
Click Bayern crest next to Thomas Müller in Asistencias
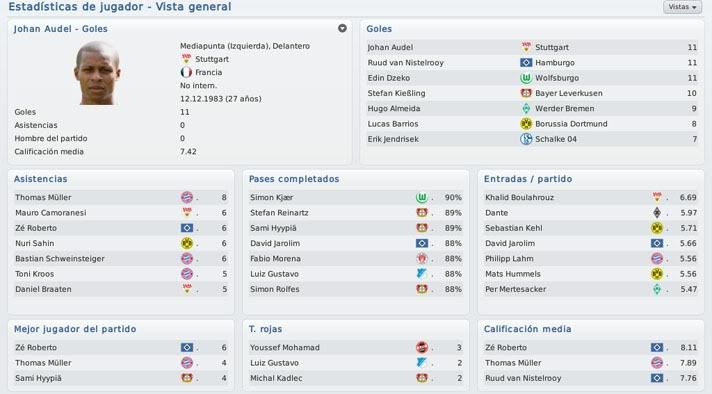[x=187, y=197]
